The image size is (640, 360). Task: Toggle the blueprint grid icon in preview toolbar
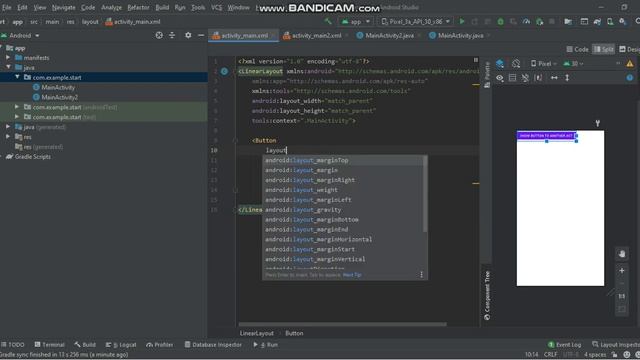(x=512, y=78)
